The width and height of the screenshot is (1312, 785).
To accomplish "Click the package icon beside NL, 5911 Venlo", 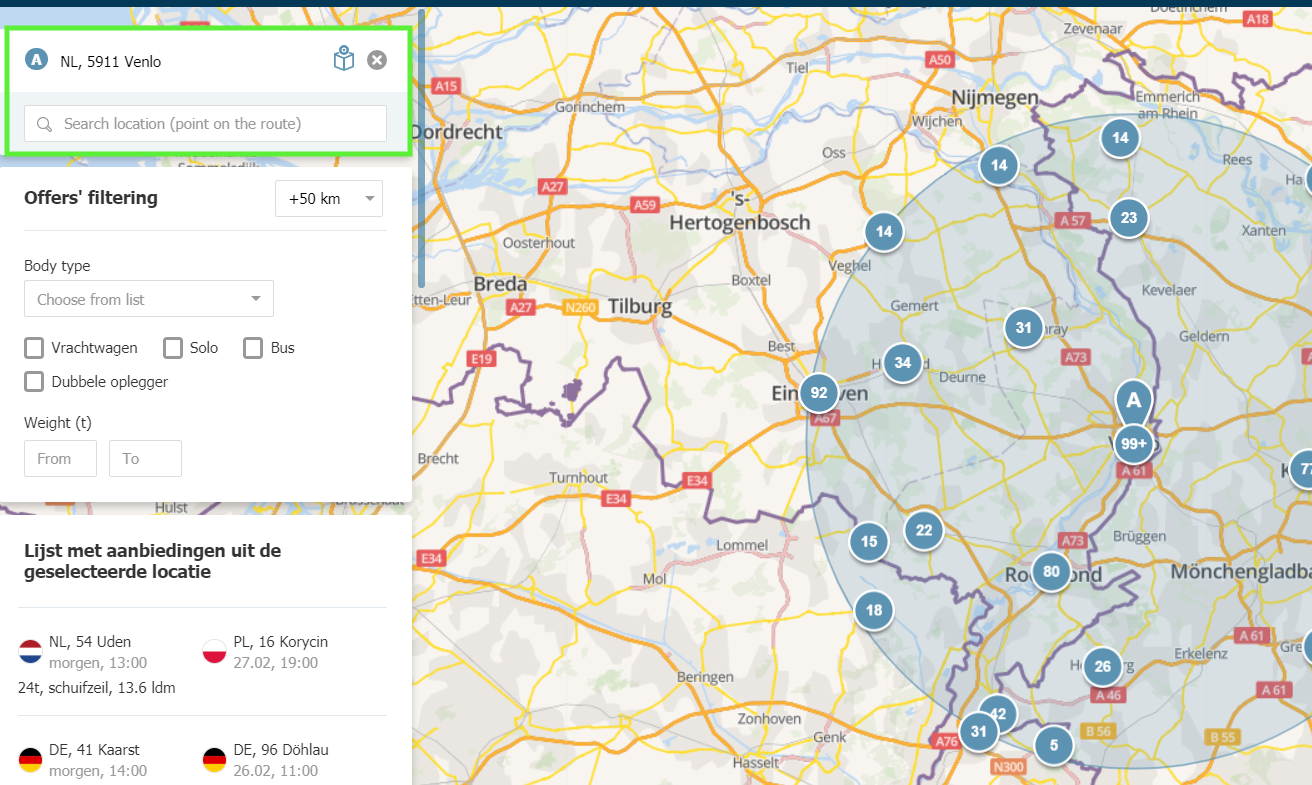I will coord(344,60).
